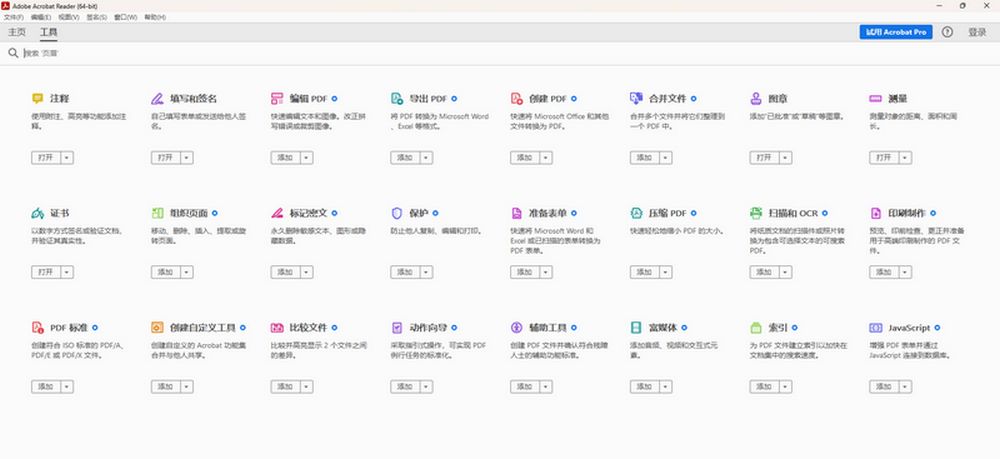
Task: Click the 扫描和 OCR scanner icon
Action: tap(756, 213)
